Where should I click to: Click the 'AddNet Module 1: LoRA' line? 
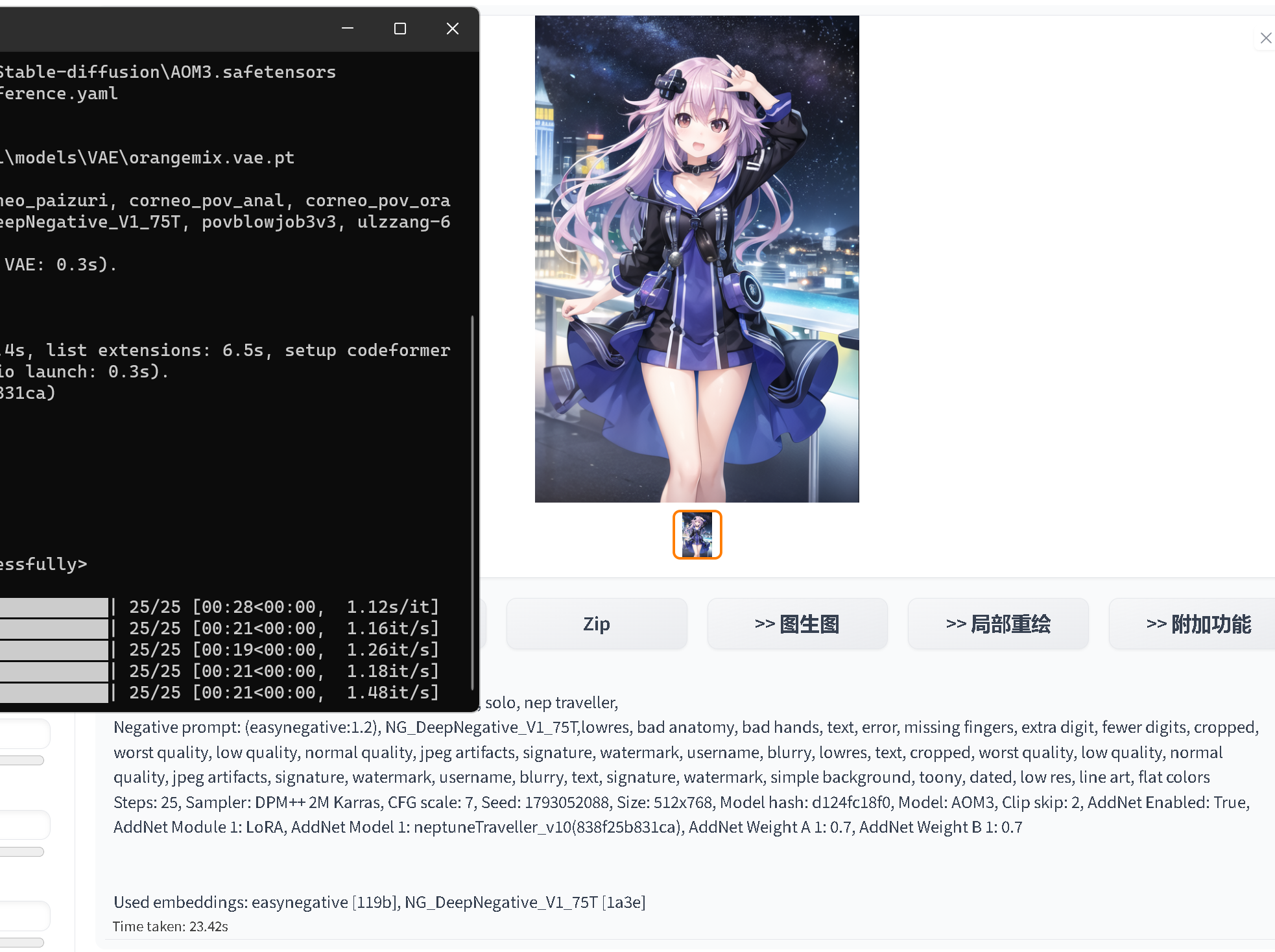point(568,827)
